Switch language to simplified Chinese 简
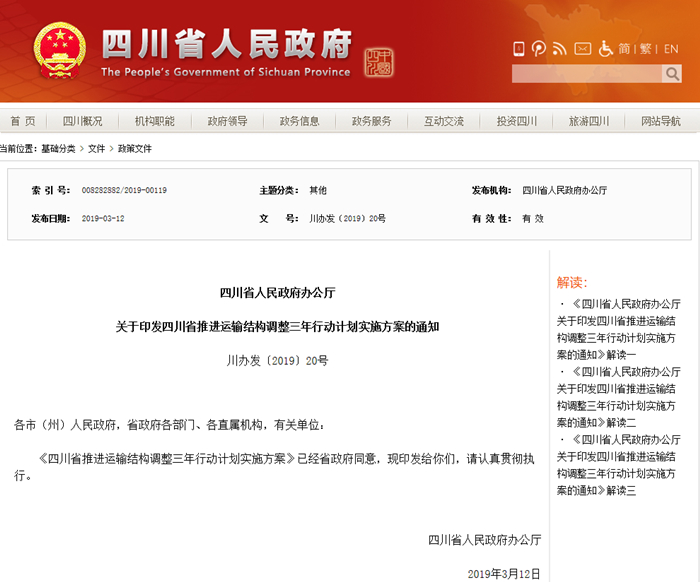 (x=625, y=48)
